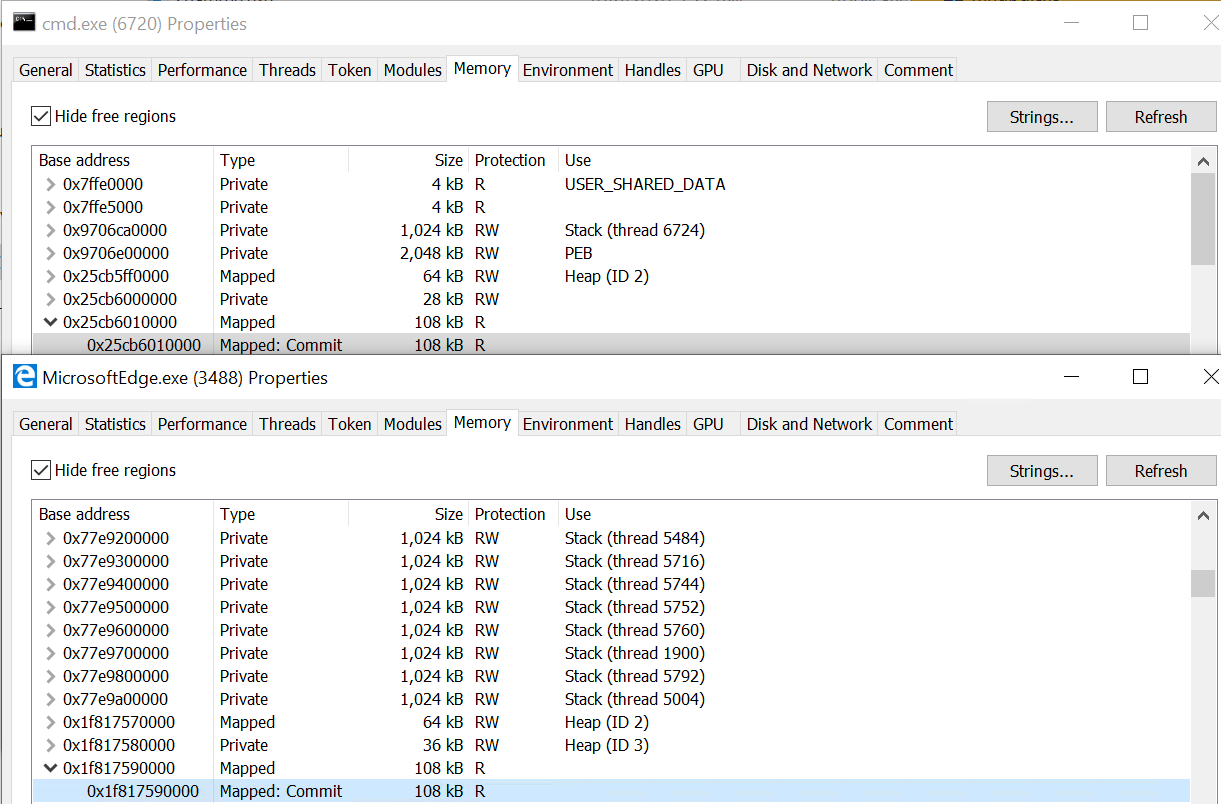Viewport: 1221px width, 804px height.
Task: Open Token tab in MicrosoftEdge.exe Properties
Action: (x=350, y=424)
